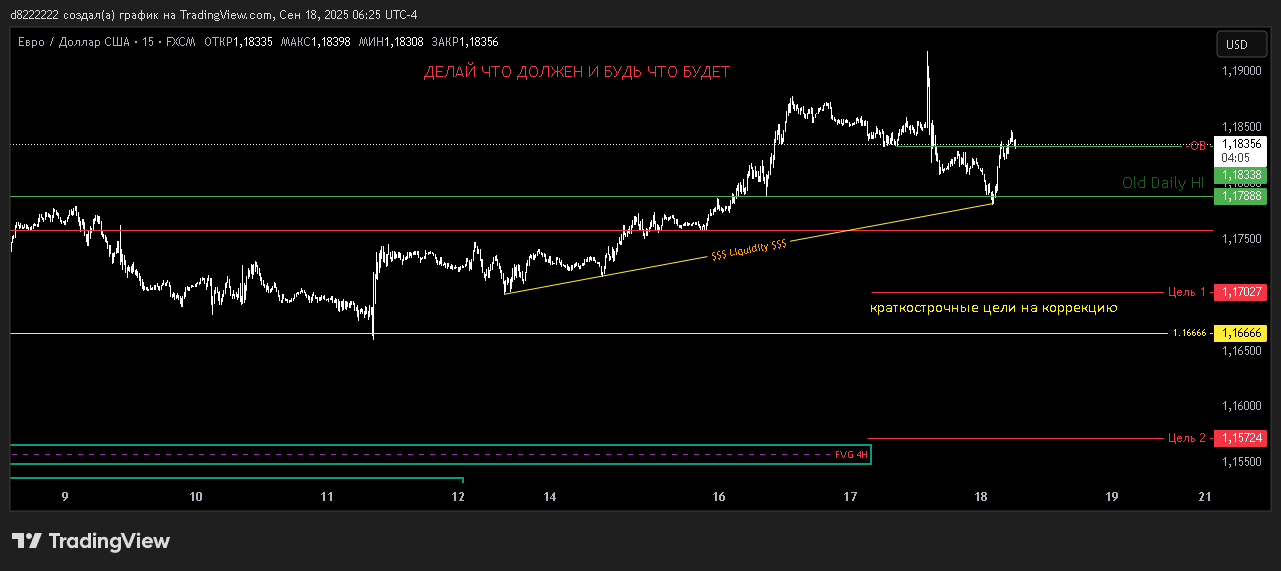Viewport: 1281px width, 571px height.
Task: Select the yellow 1,16666 price tag
Action: [x=1240, y=333]
